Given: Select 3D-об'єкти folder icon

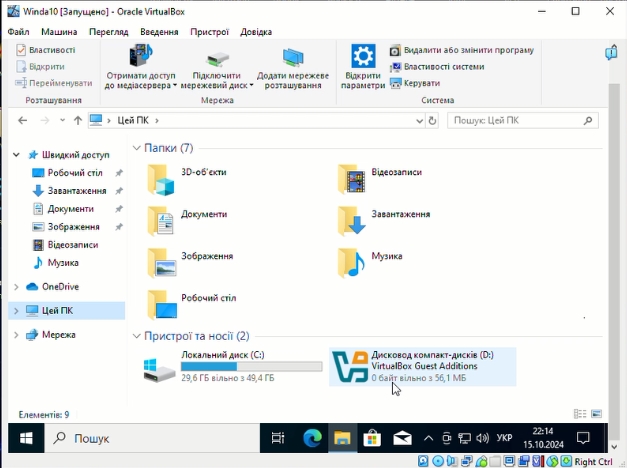Looking at the screenshot, I should tap(161, 180).
